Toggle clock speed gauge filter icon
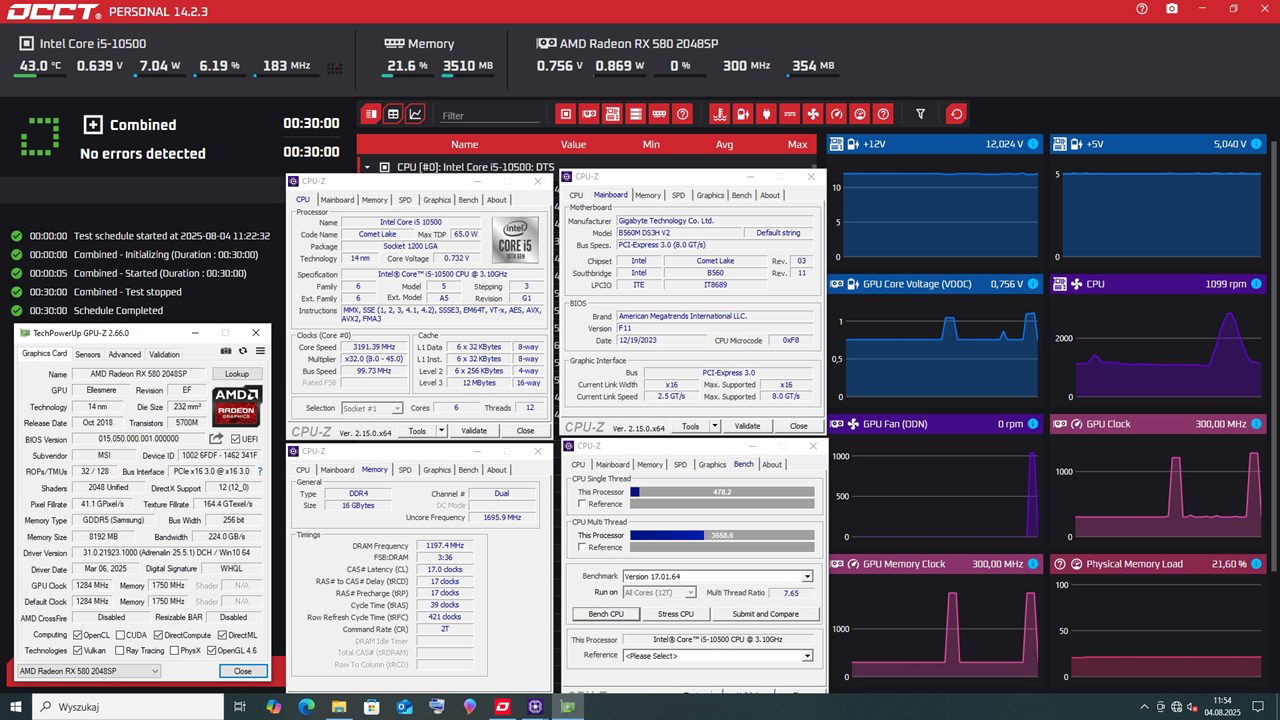The height and width of the screenshot is (720, 1280). [836, 114]
